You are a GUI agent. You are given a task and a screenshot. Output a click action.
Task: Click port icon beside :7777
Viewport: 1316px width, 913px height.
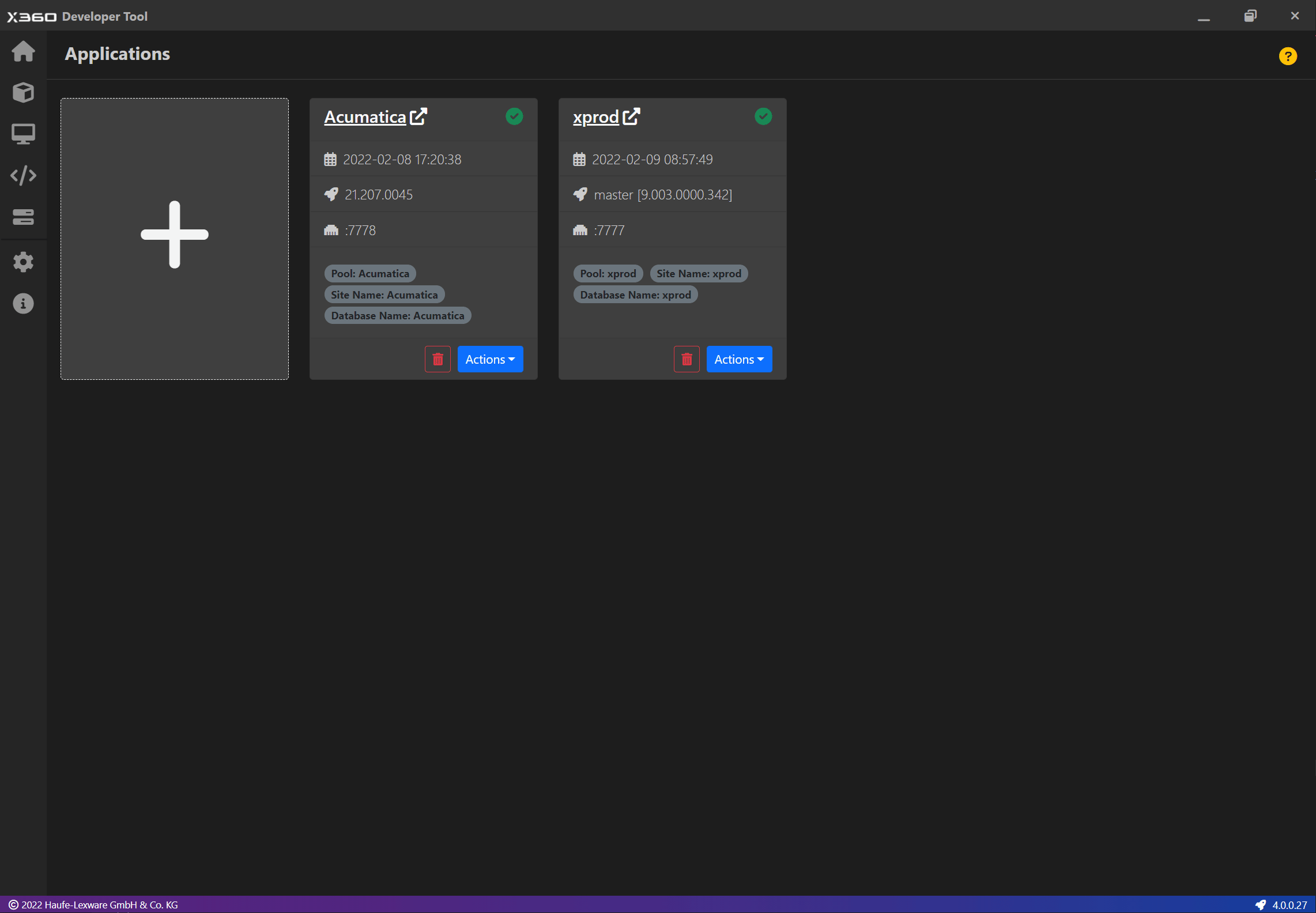[580, 230]
